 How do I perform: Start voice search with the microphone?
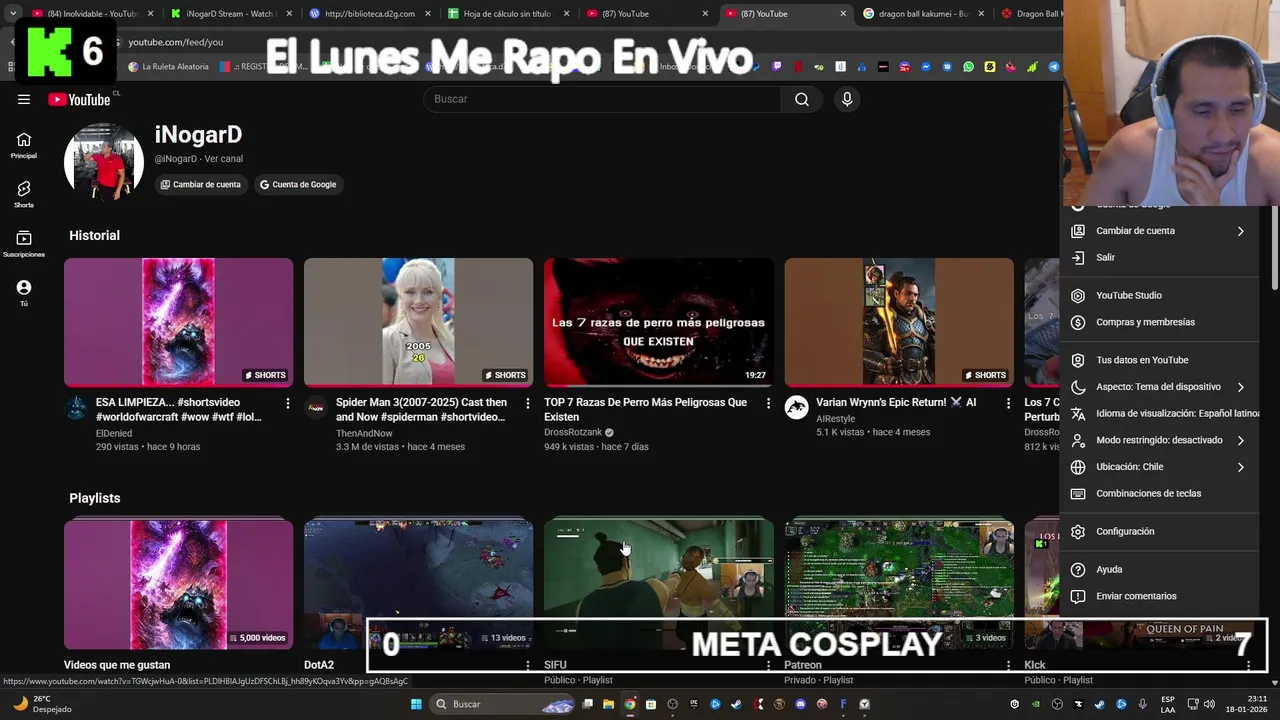847,99
